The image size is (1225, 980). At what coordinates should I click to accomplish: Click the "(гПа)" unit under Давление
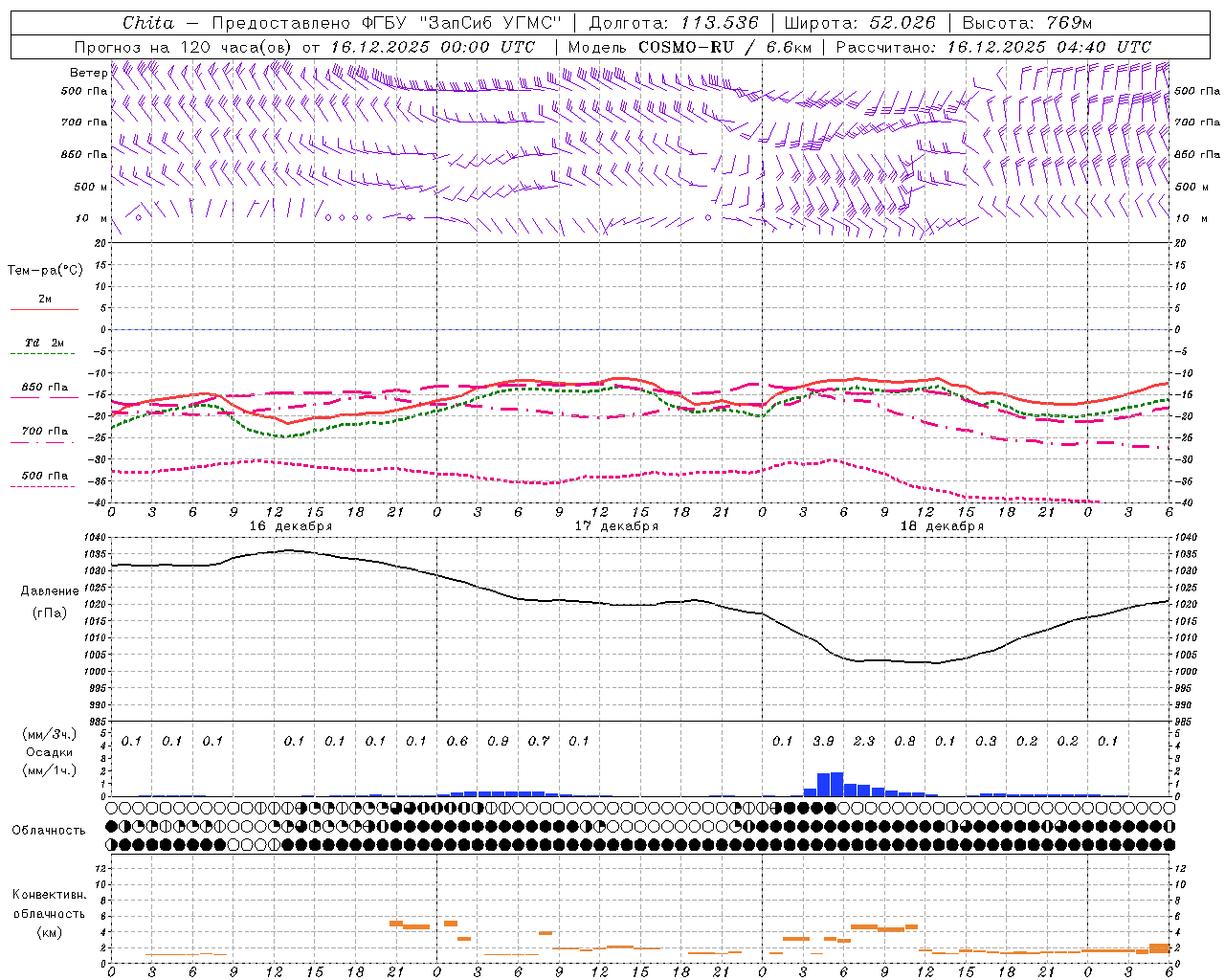[x=50, y=613]
